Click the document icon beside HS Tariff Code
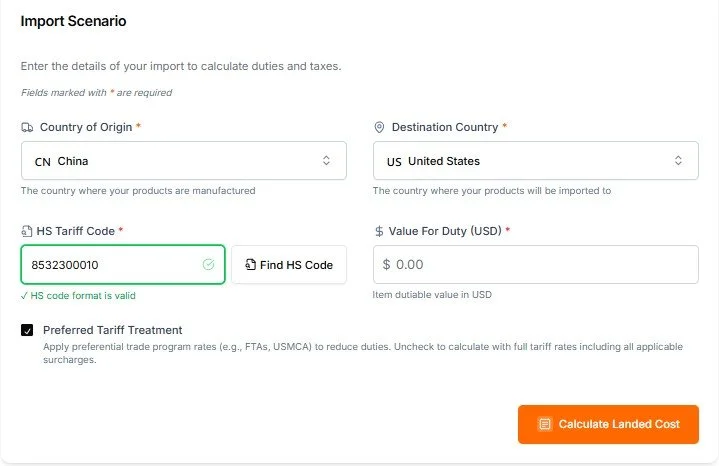 [27, 231]
